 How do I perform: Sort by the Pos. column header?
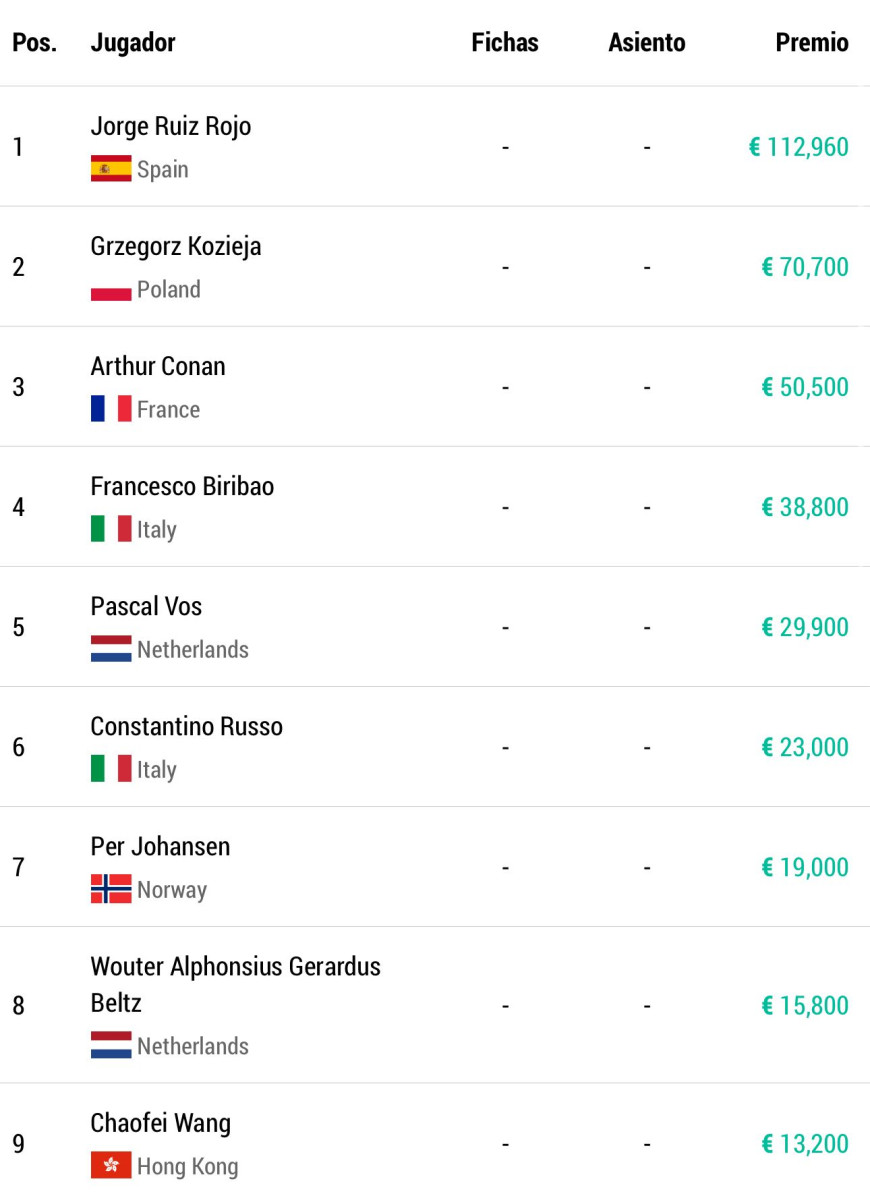click(35, 43)
